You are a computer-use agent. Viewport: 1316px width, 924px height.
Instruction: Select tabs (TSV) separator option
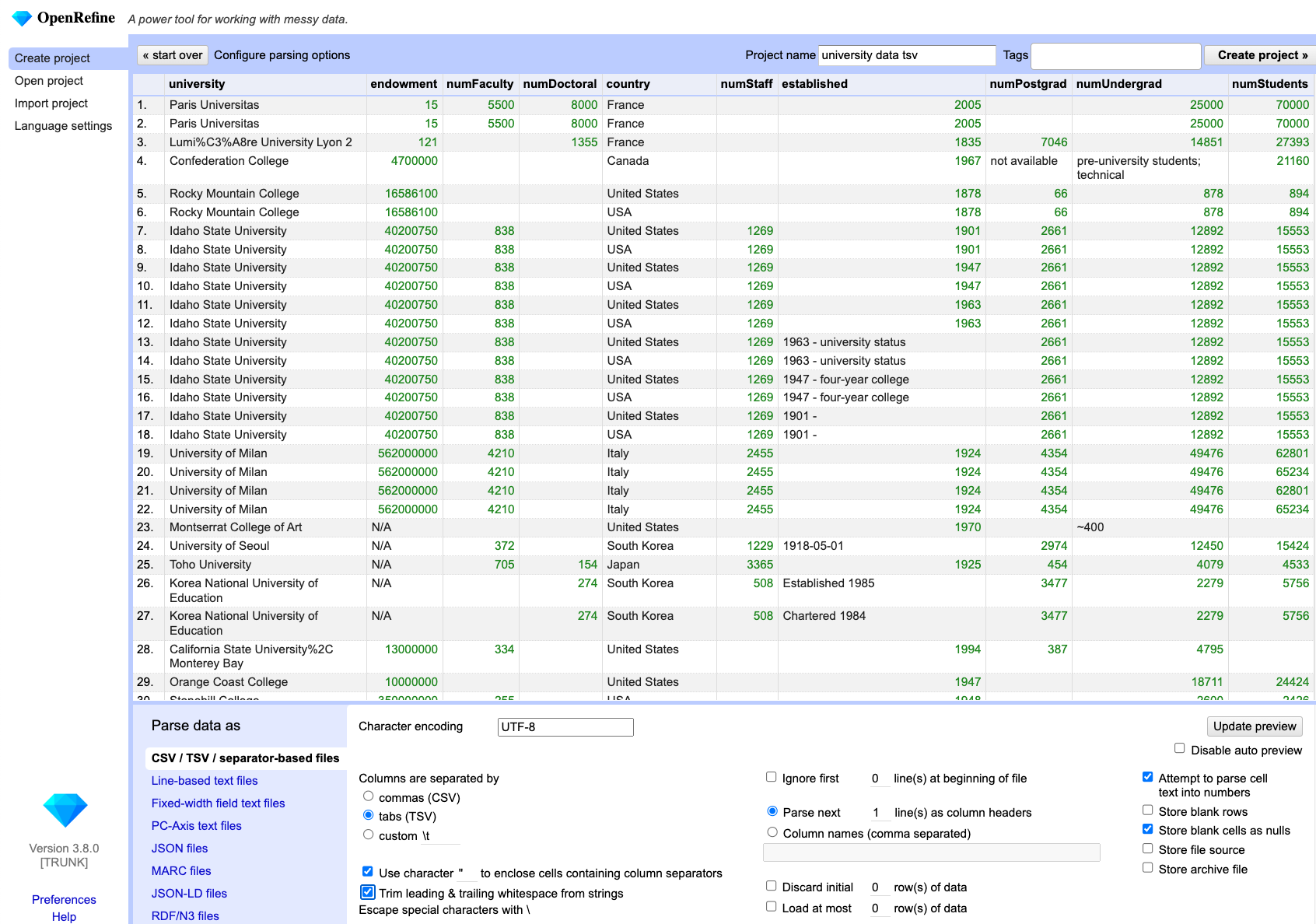pyautogui.click(x=368, y=815)
